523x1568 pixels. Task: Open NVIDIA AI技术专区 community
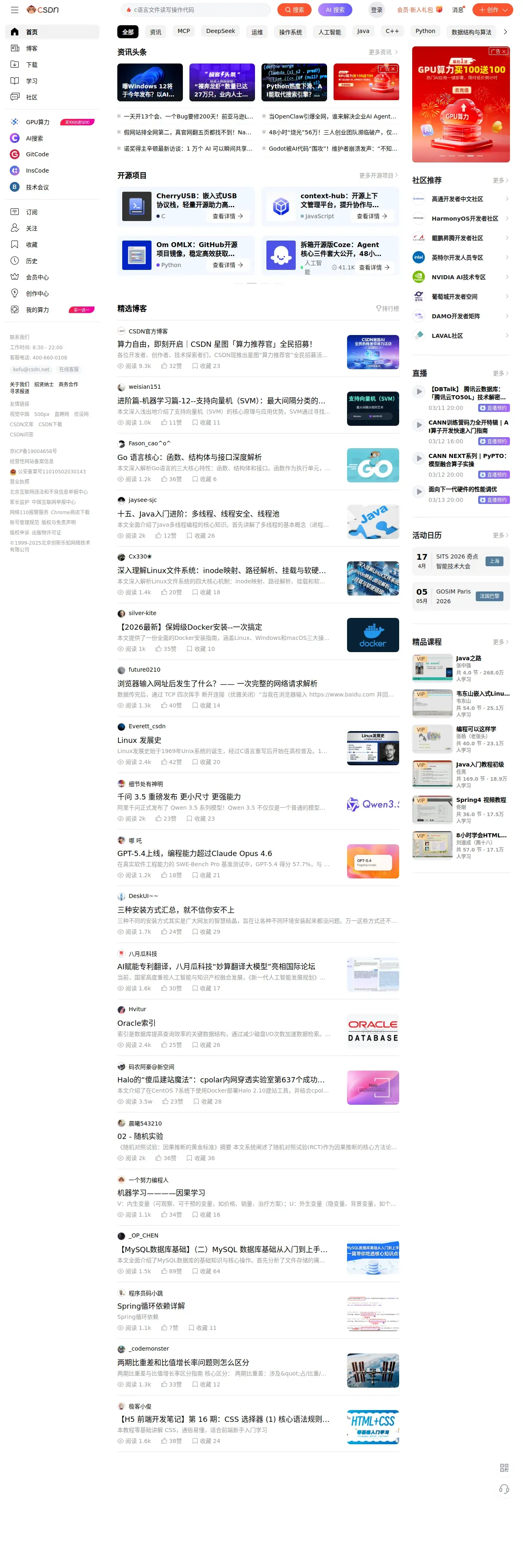coord(461,277)
